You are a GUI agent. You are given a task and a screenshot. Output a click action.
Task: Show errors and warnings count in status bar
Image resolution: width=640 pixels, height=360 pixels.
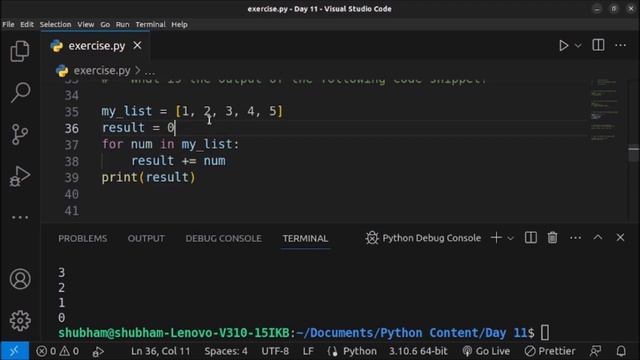tap(58, 351)
